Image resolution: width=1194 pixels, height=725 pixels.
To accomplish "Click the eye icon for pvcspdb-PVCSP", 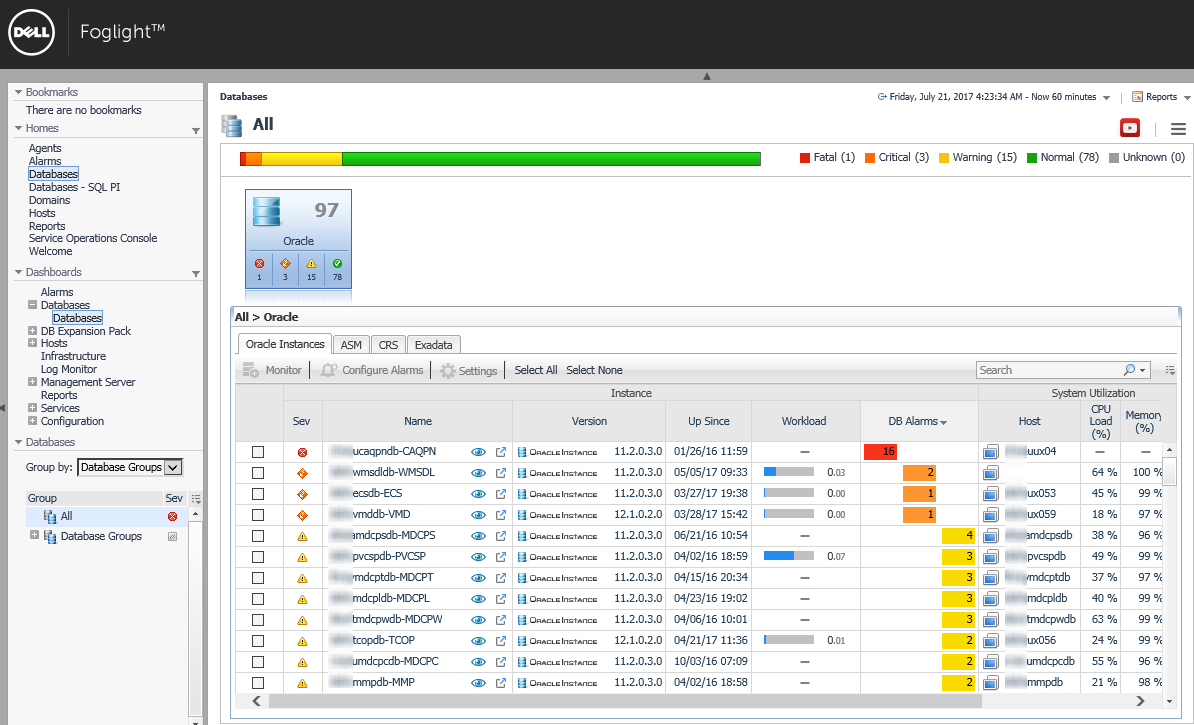I will click(x=478, y=557).
